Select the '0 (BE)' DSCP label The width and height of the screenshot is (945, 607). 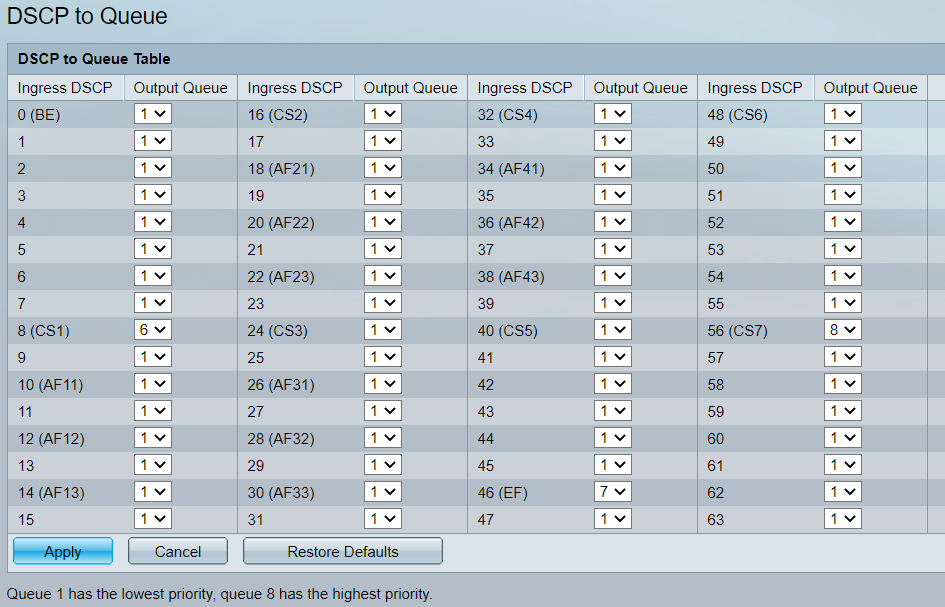point(39,115)
